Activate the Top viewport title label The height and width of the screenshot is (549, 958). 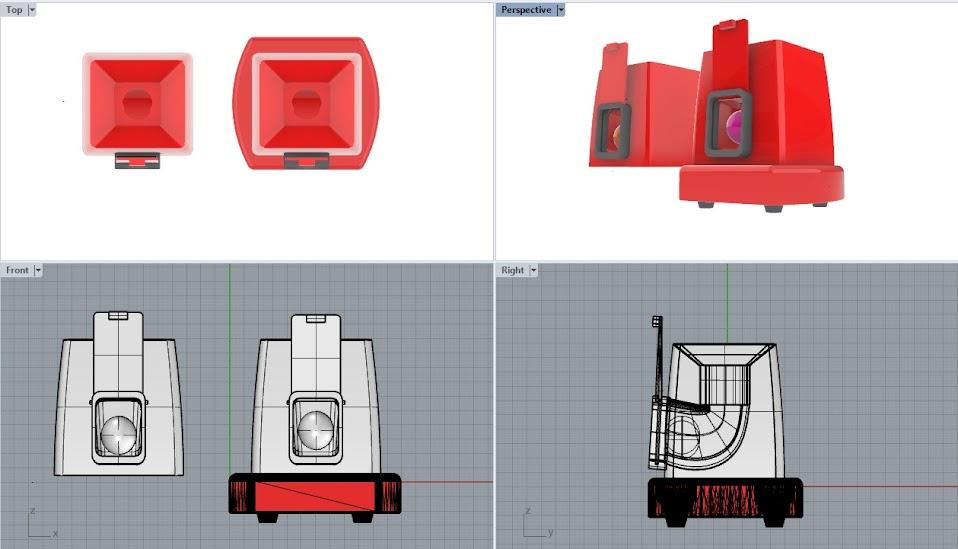point(14,10)
